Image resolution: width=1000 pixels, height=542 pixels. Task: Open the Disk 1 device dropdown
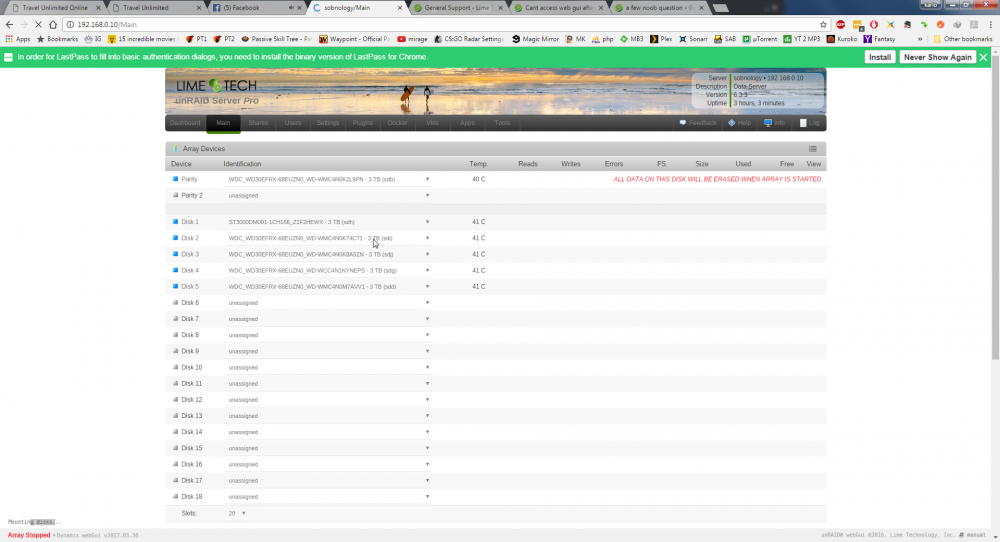tap(328, 222)
